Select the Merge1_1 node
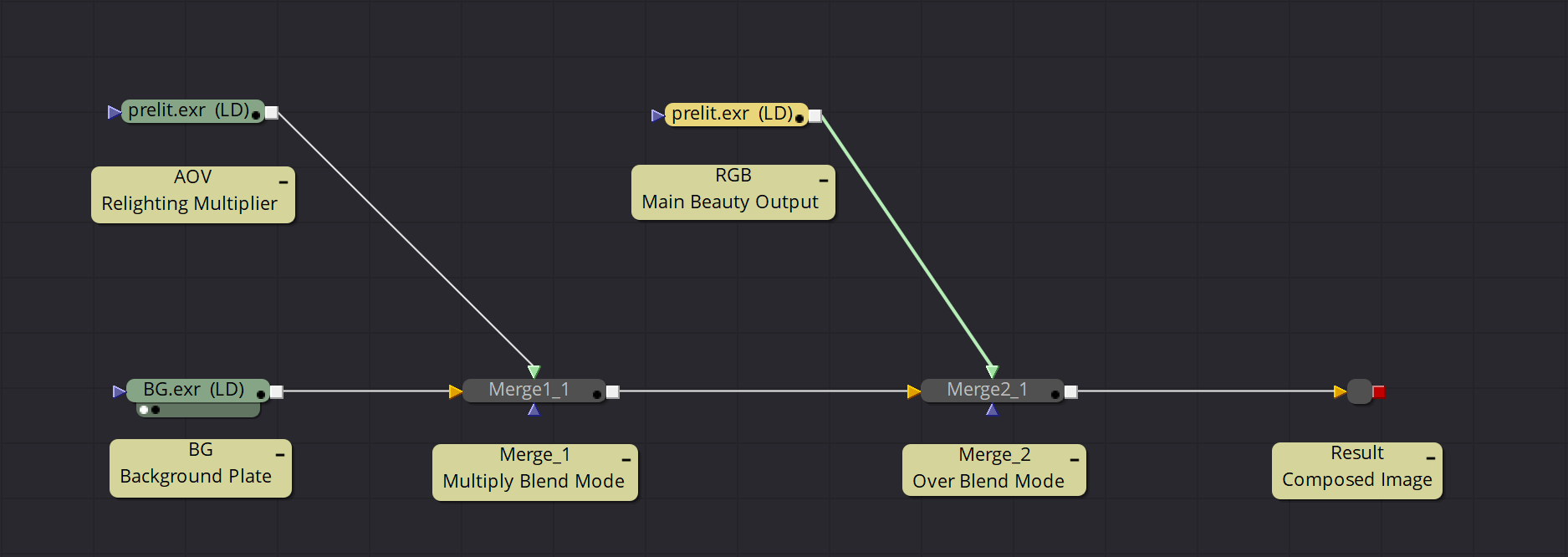 tap(529, 390)
